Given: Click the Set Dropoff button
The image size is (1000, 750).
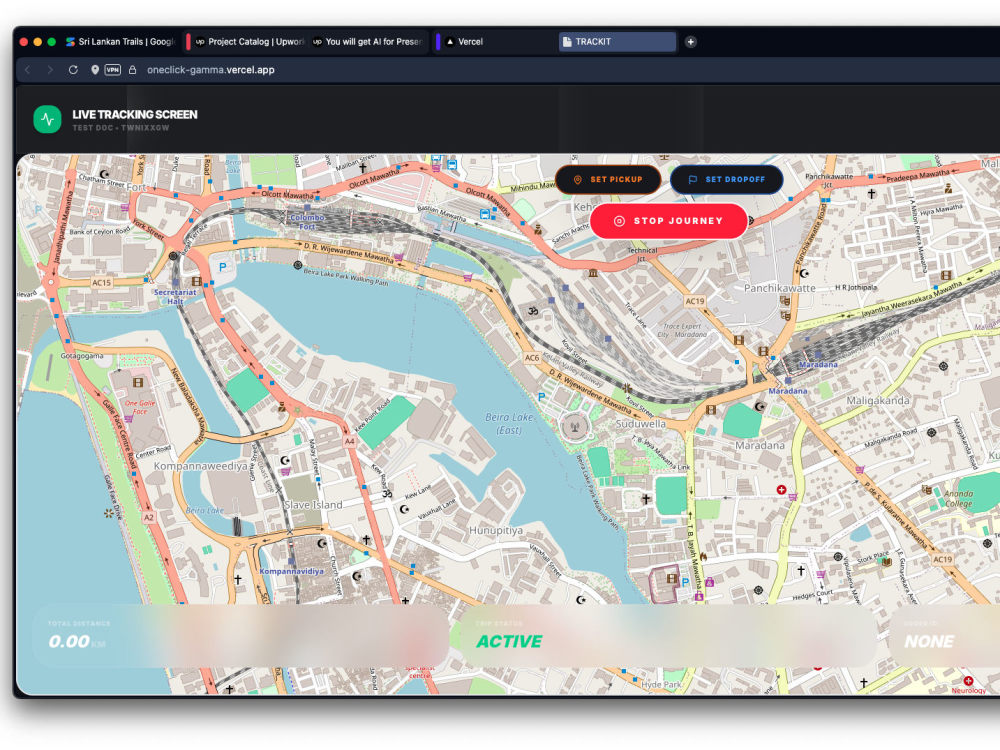Looking at the screenshot, I should click(726, 179).
